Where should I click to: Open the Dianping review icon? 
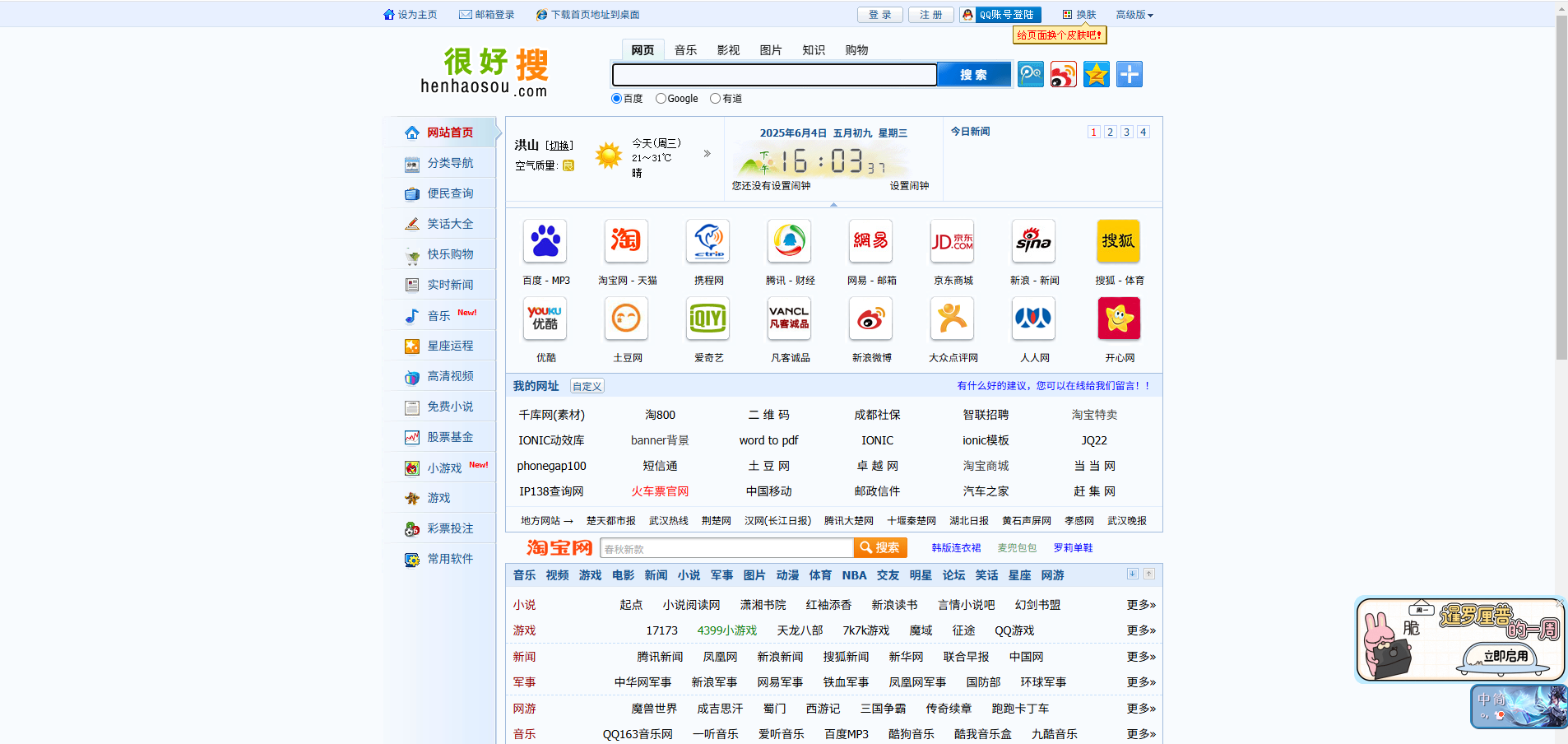point(952,318)
